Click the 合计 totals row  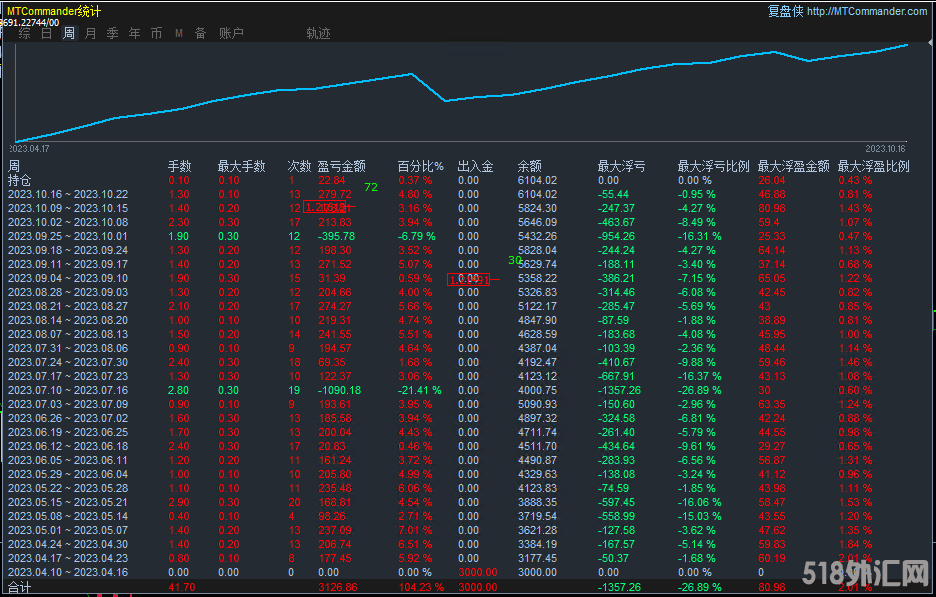pos(19,588)
